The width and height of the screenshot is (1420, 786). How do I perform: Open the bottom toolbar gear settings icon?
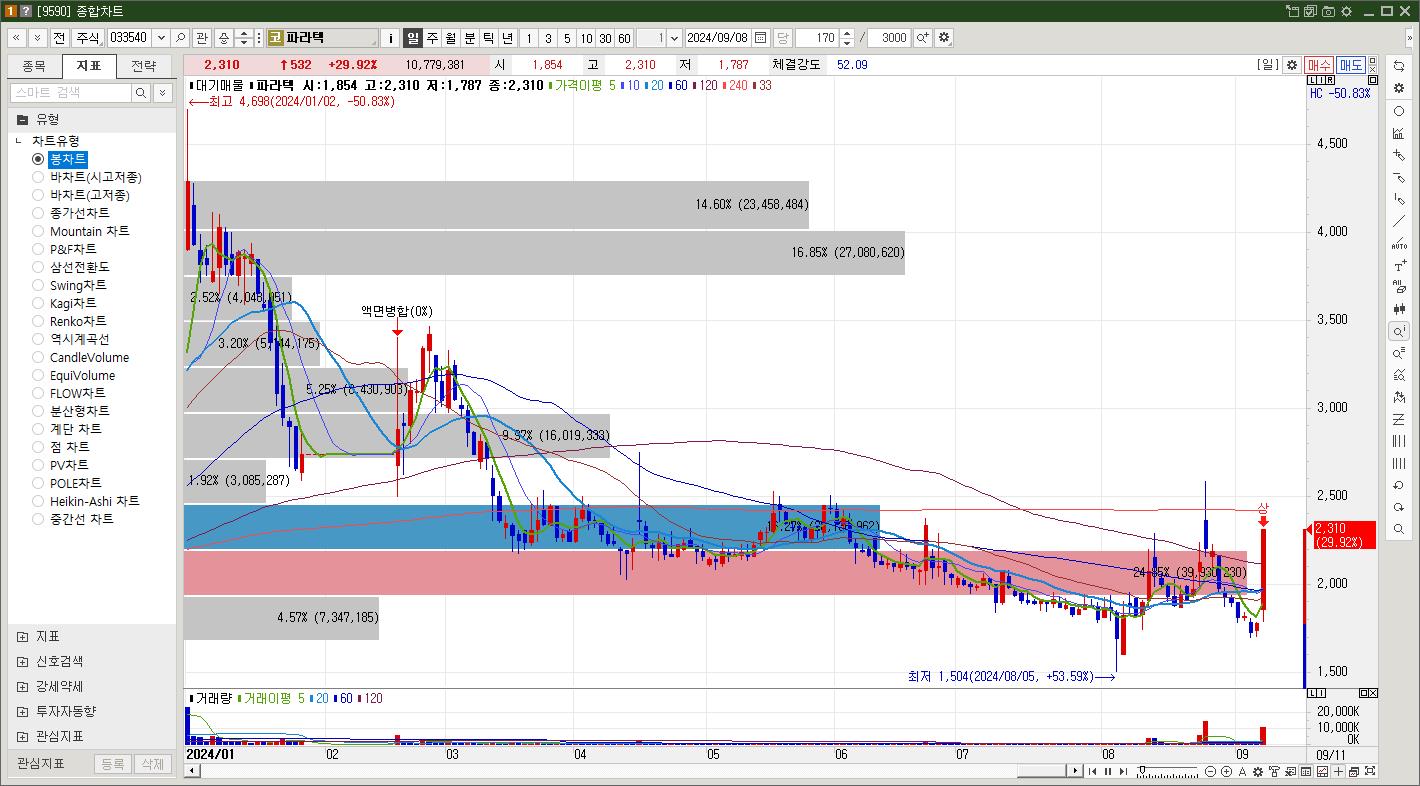[x=1258, y=771]
